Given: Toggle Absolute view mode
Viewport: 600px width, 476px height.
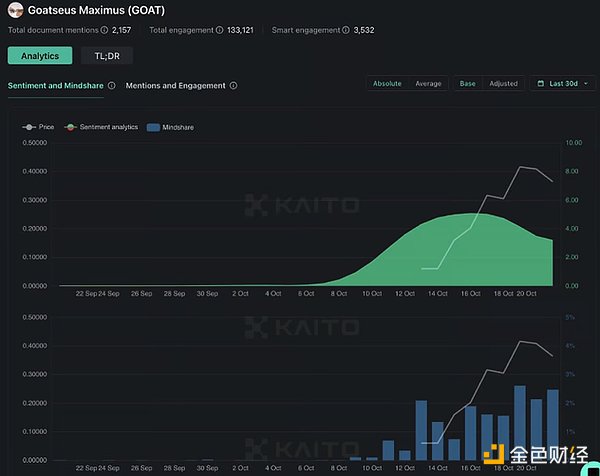Looking at the screenshot, I should (387, 83).
